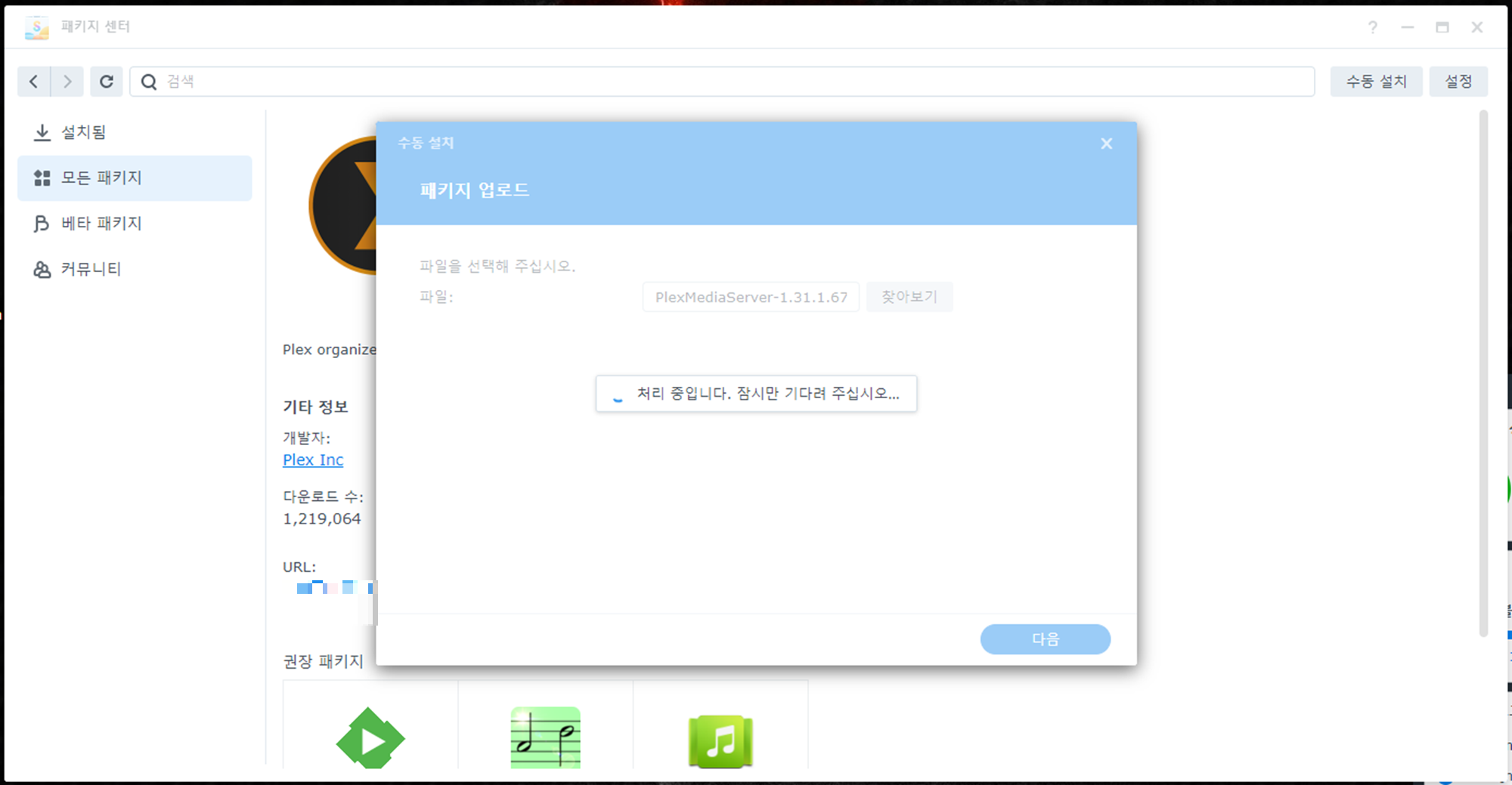Open 수동 설치 manual install
The height and width of the screenshot is (785, 1512).
pyautogui.click(x=1376, y=82)
